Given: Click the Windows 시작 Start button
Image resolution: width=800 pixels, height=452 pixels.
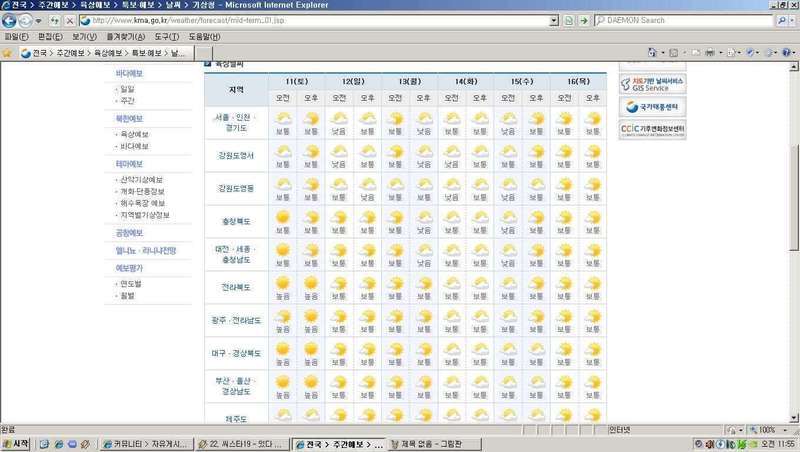Looking at the screenshot, I should (x=15, y=444).
